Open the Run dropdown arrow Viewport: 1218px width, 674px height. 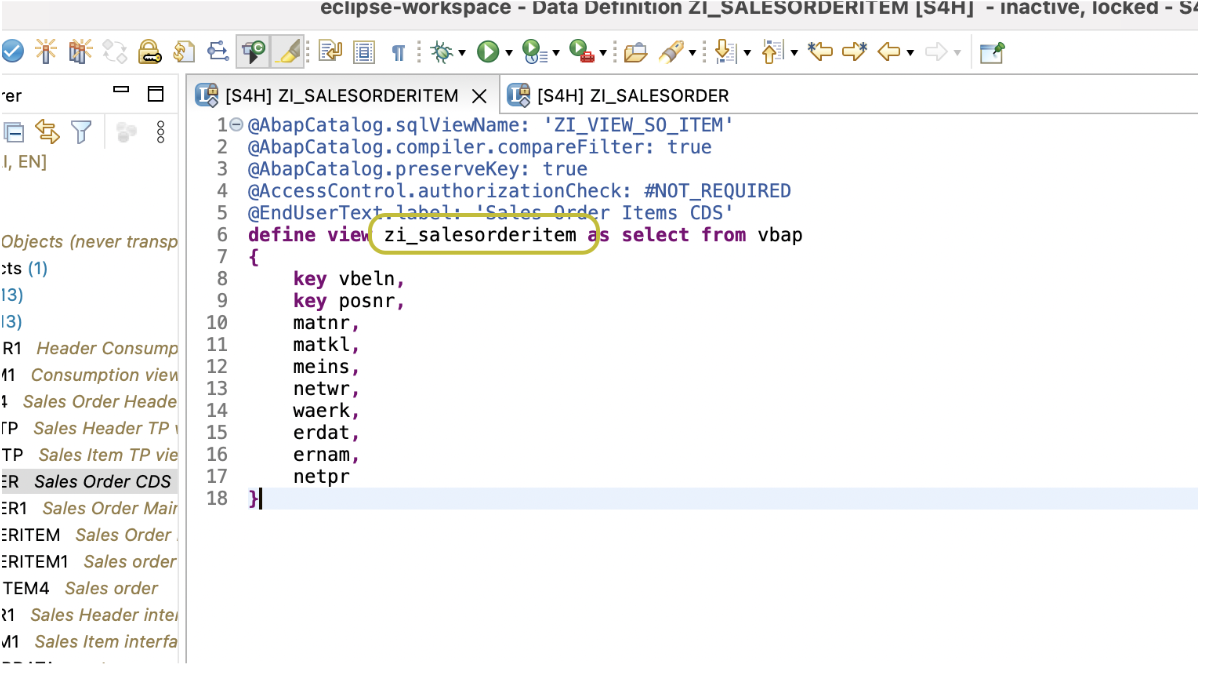[508, 52]
